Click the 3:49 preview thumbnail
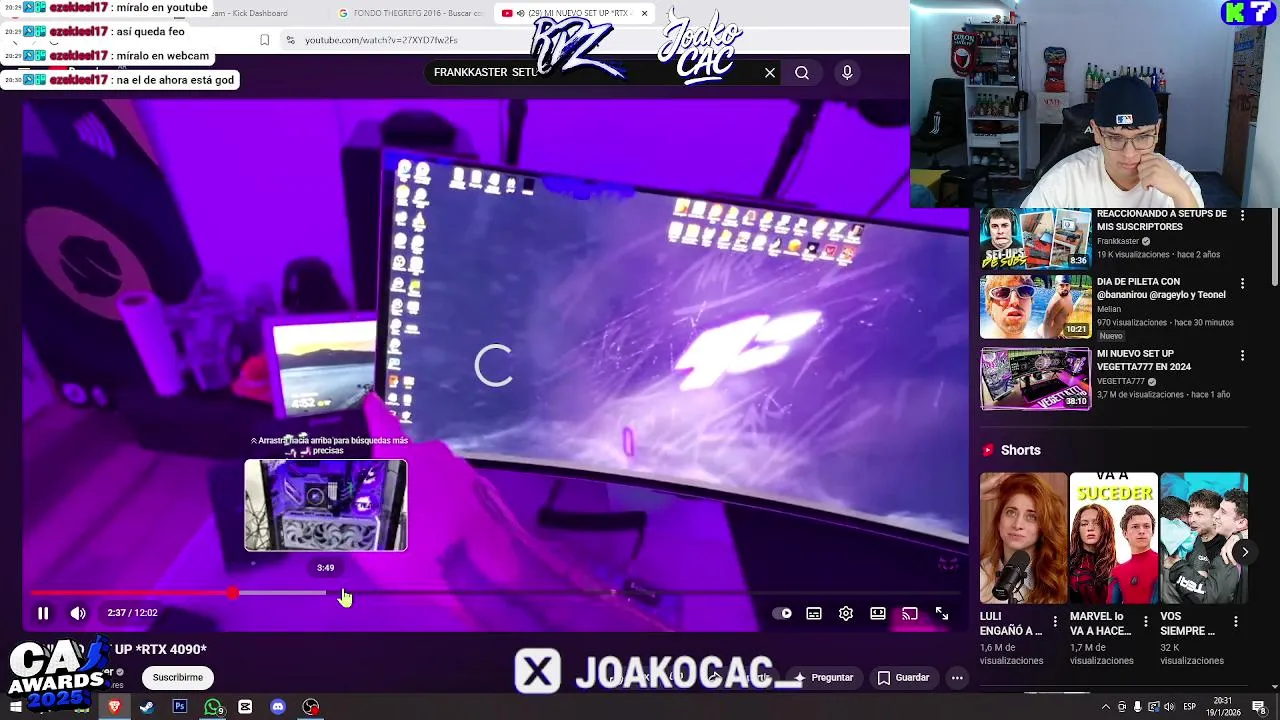The image size is (1280, 720). tap(326, 505)
